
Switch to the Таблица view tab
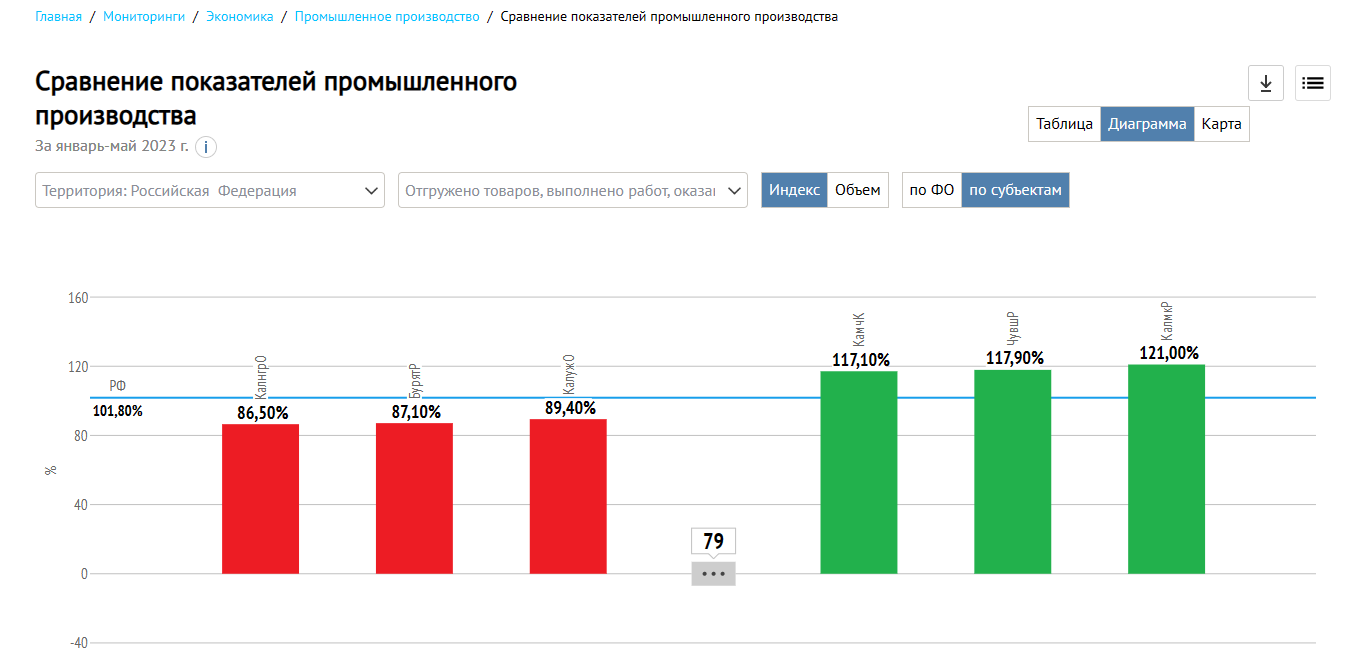pos(1064,124)
